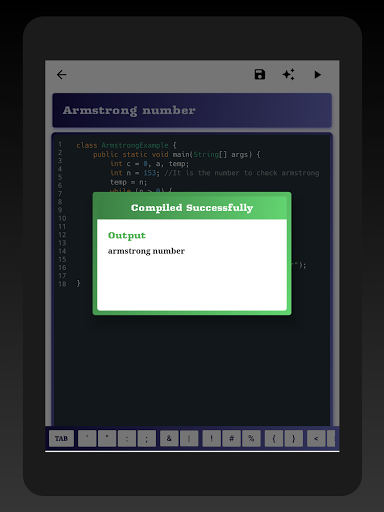Insert a double quote from the symbol bar
Viewport: 384px width, 512px height.
[x=107, y=438]
